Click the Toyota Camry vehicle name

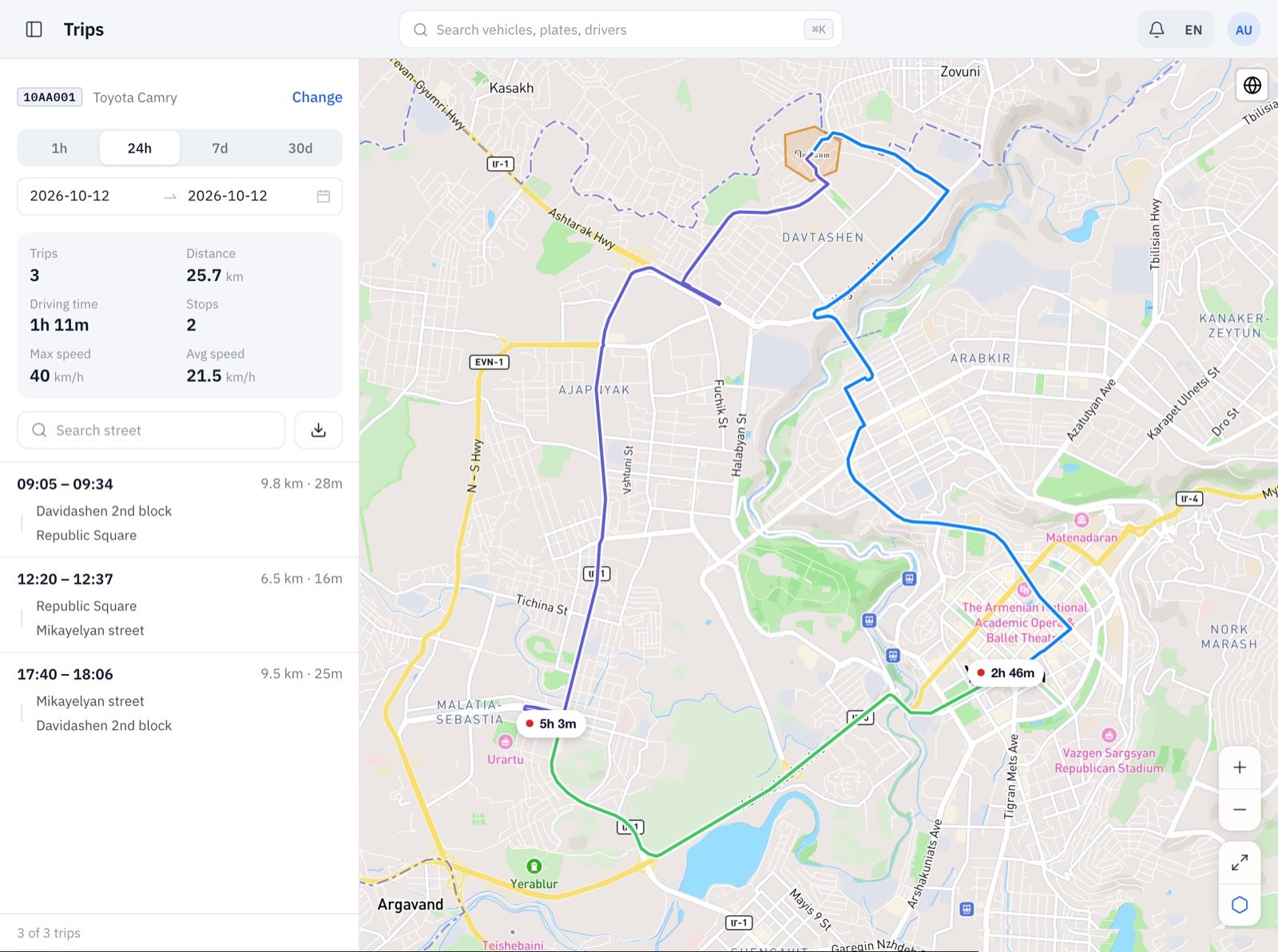135,97
